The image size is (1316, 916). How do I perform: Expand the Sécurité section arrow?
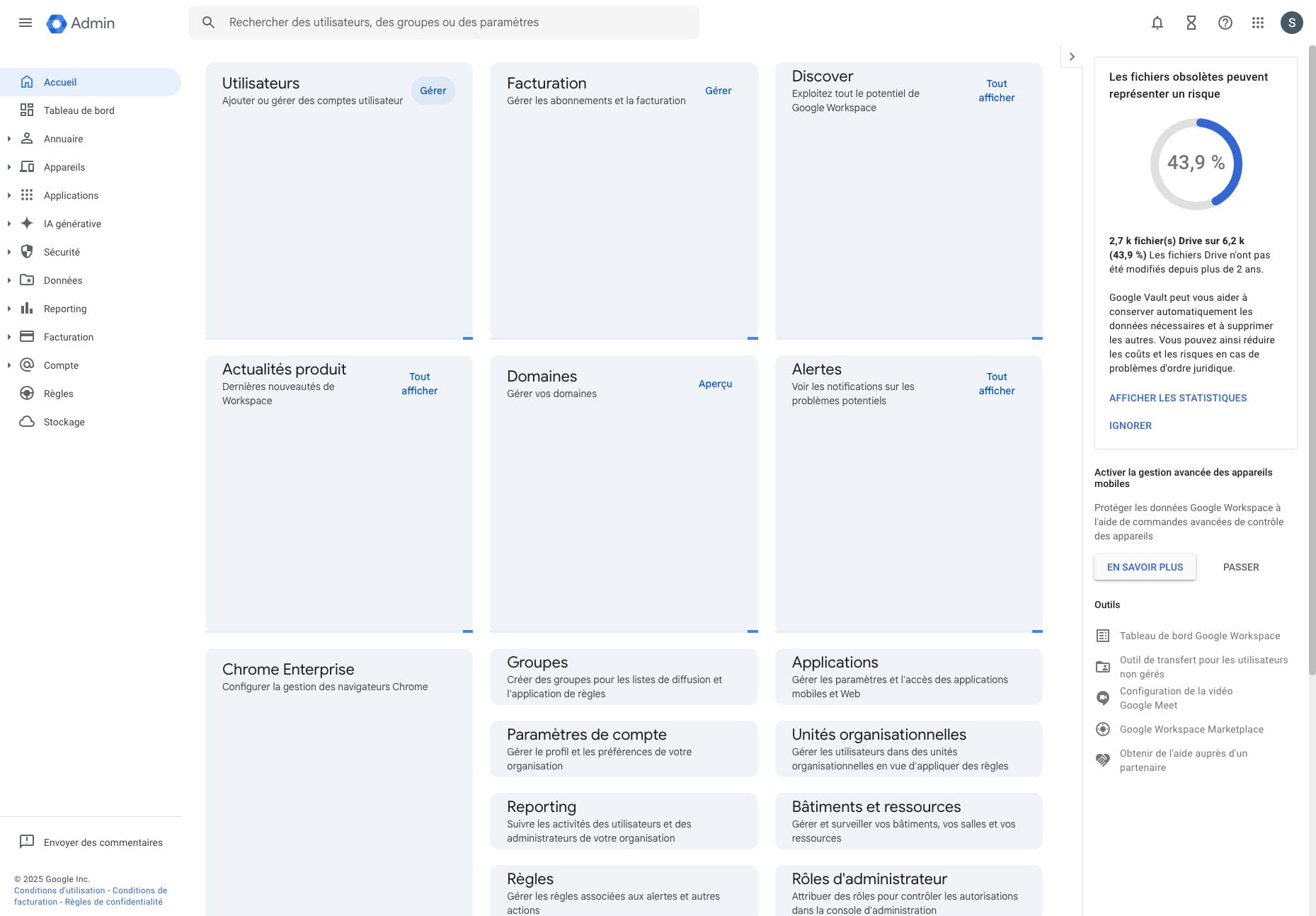coord(9,252)
